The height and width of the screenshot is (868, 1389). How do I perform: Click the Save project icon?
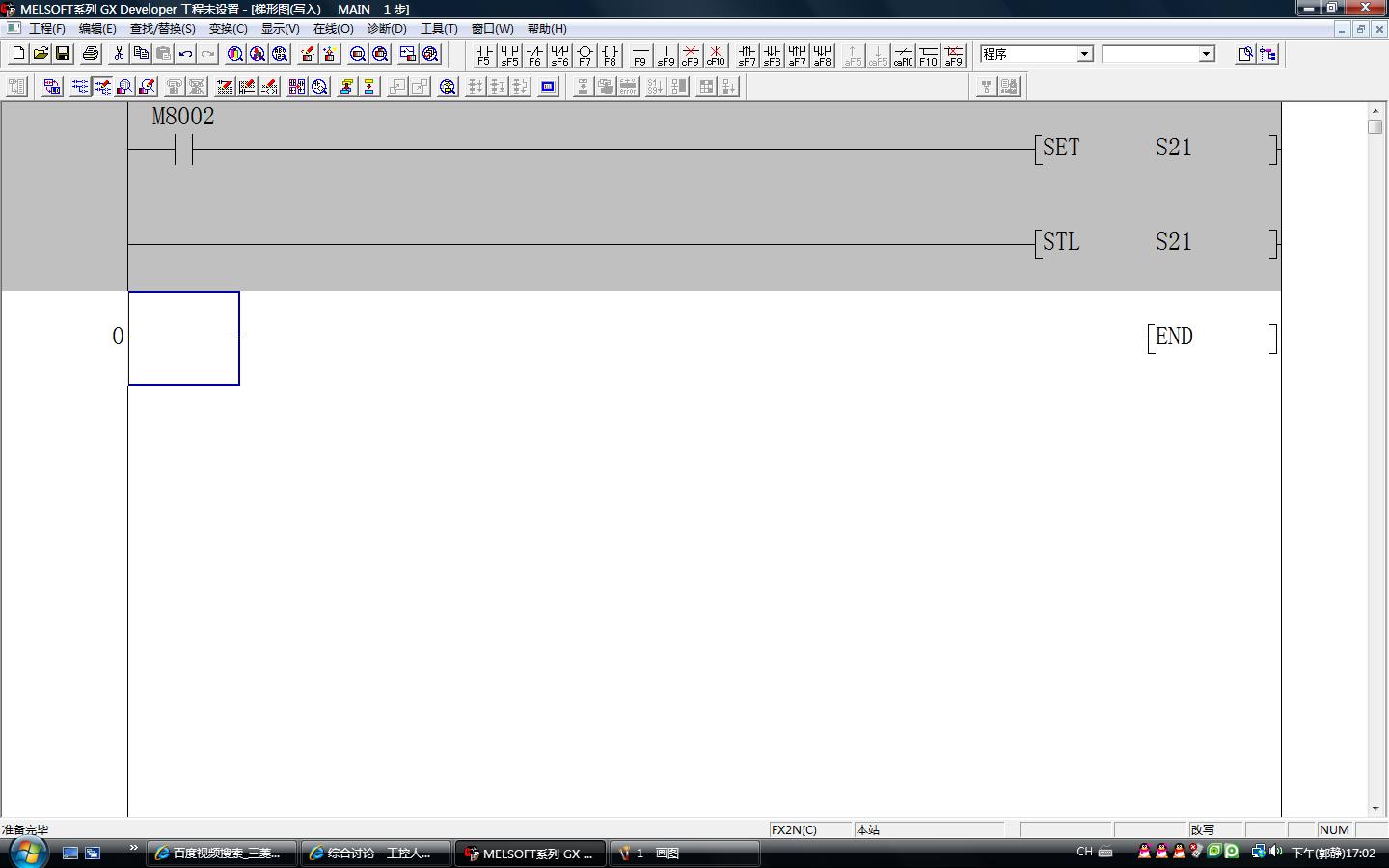(63, 54)
